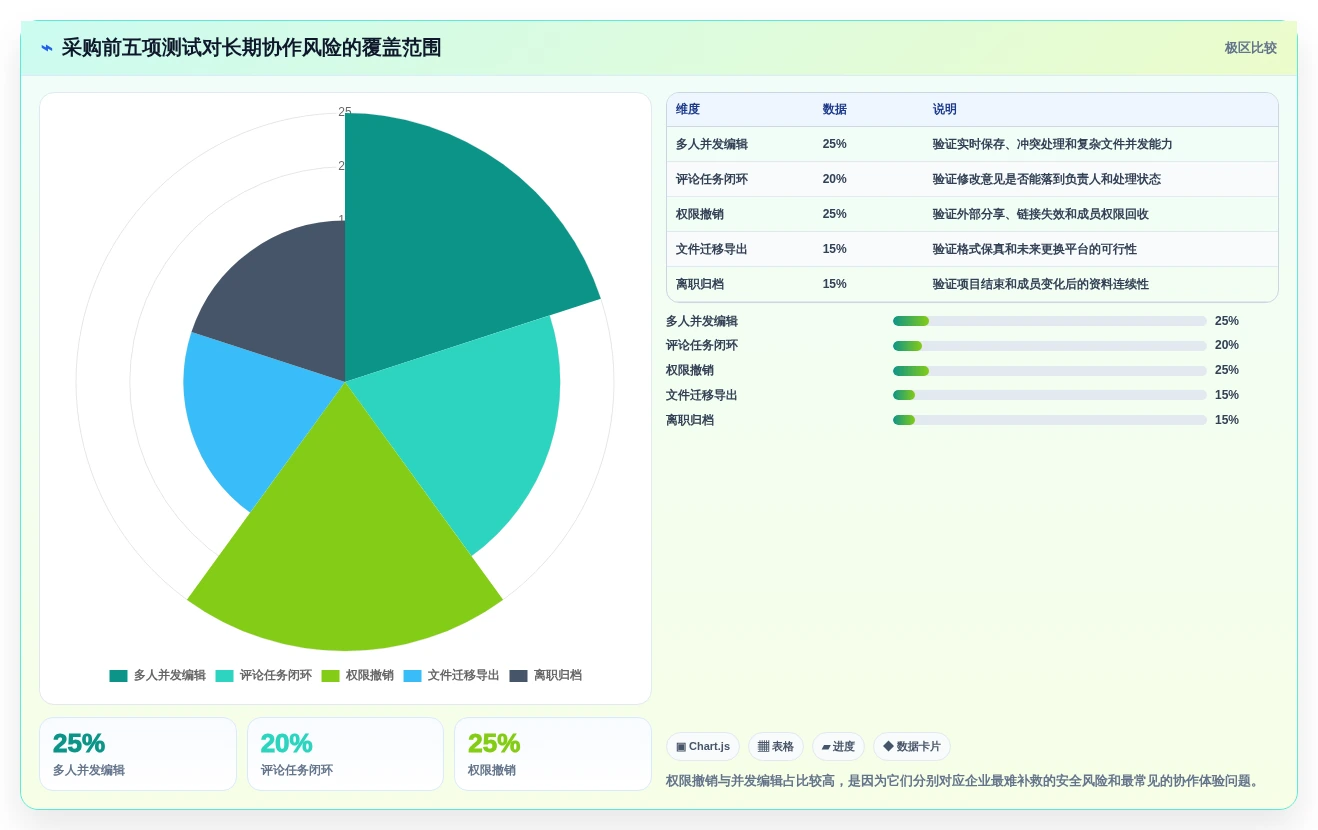Click description 验证外部分享、链接失效和成员权限回收
Image resolution: width=1318 pixels, height=830 pixels.
[1040, 214]
